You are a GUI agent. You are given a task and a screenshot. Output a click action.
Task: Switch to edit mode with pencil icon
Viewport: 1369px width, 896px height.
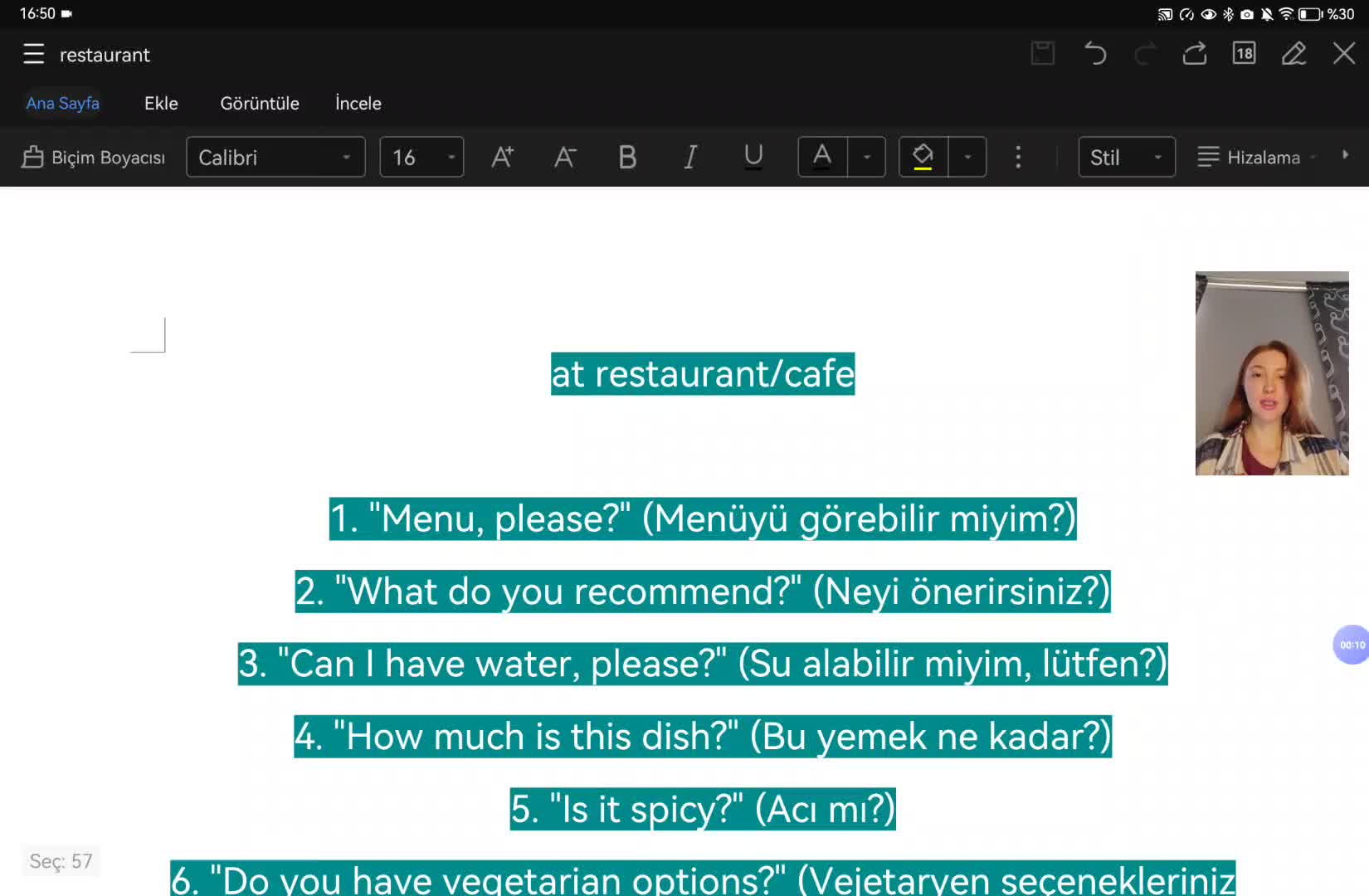tap(1293, 54)
